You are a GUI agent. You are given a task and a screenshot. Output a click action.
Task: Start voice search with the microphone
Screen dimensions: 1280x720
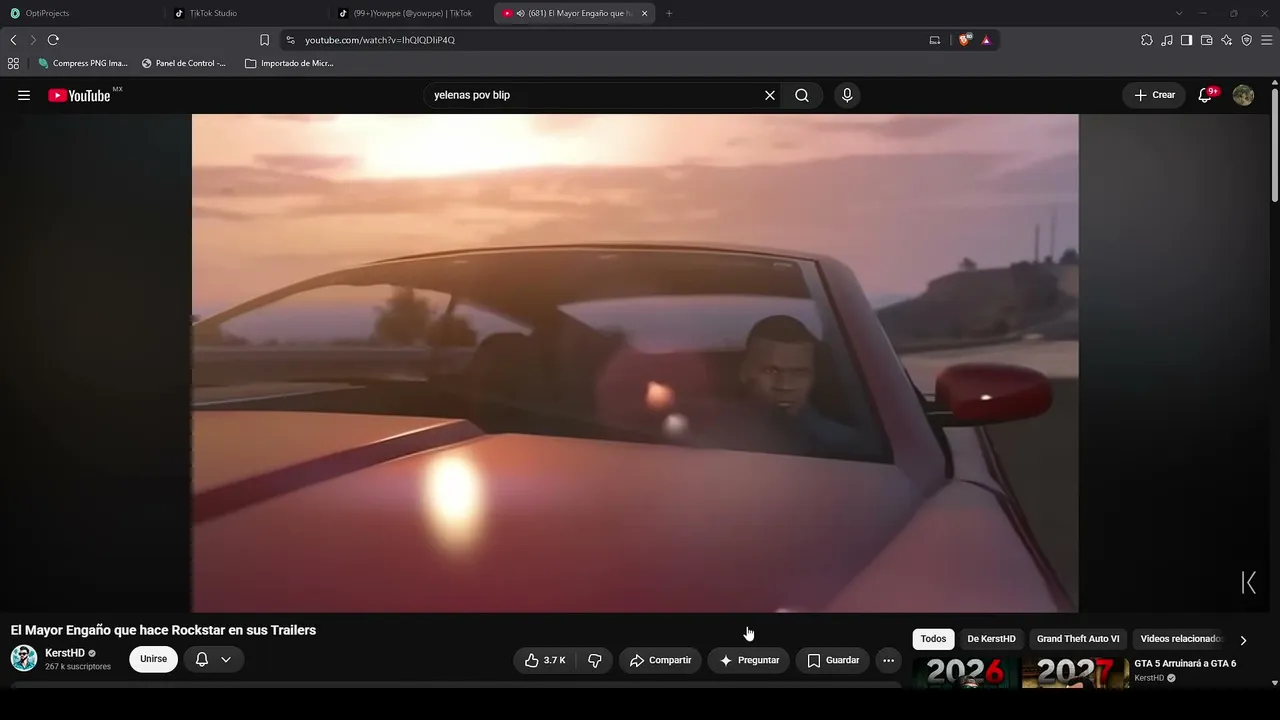(x=847, y=95)
